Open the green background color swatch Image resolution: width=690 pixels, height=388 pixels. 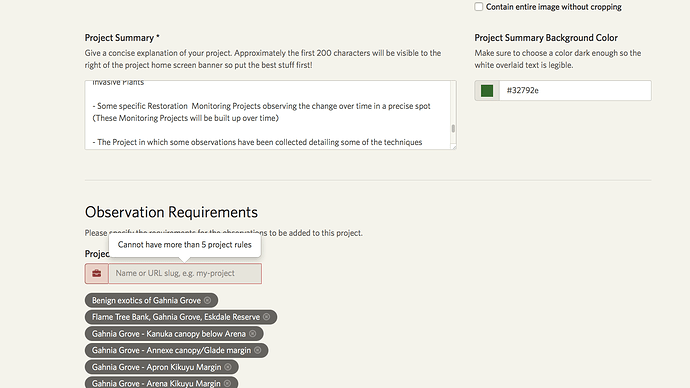[487, 91]
